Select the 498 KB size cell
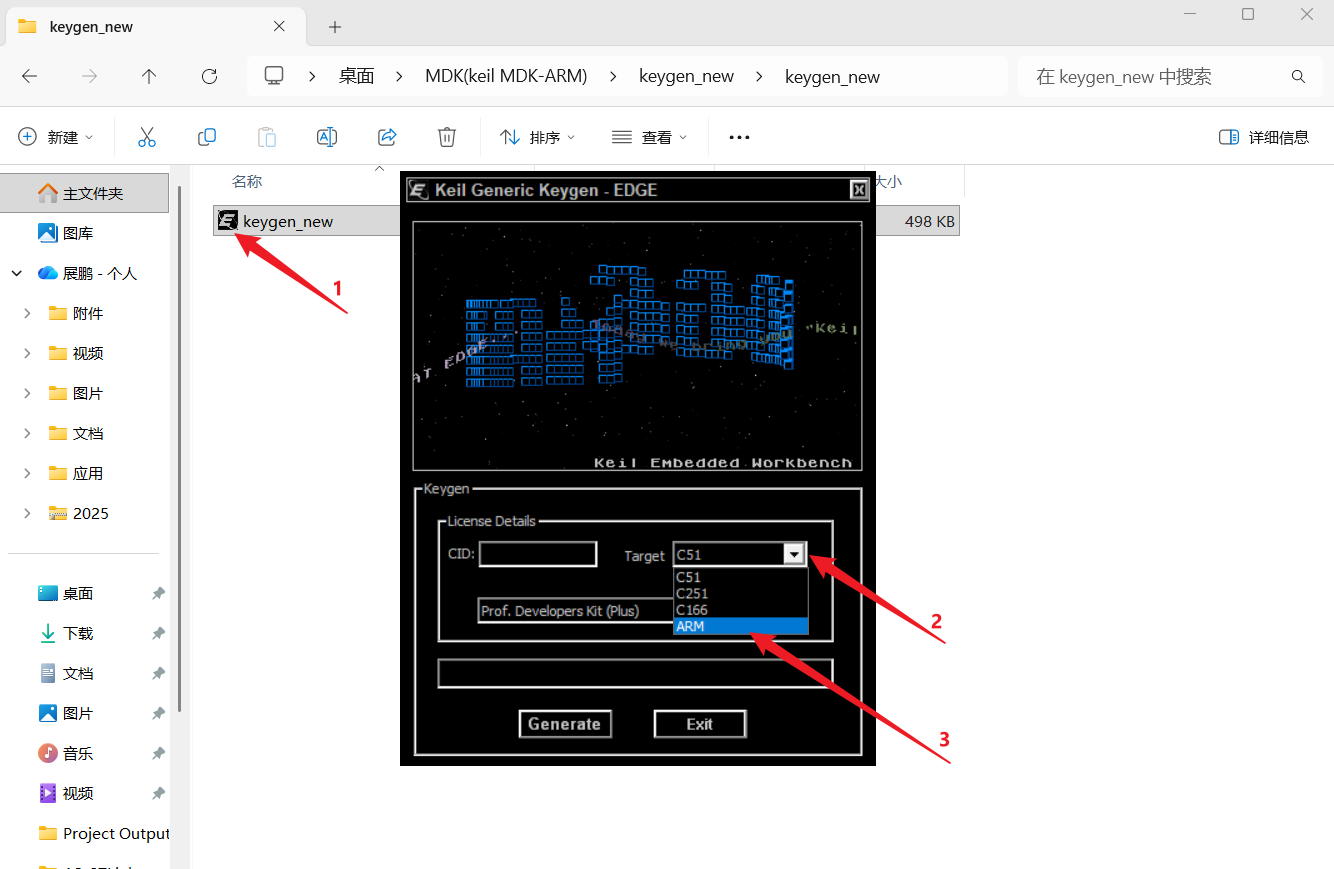 (930, 221)
